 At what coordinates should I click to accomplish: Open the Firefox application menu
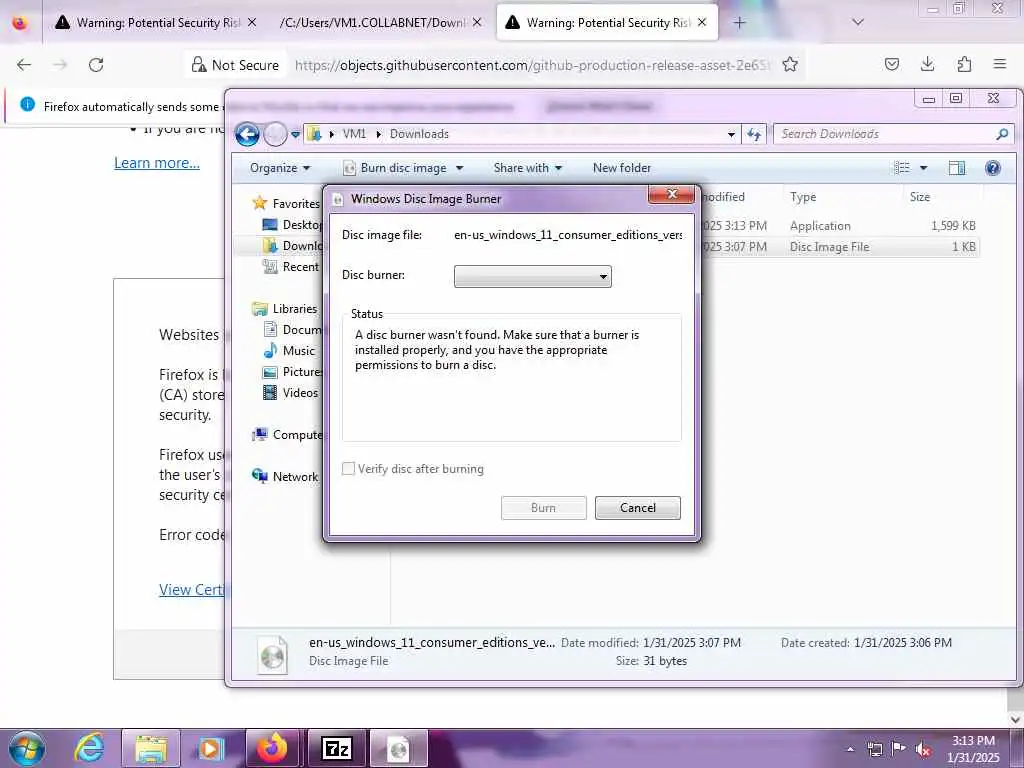(1000, 64)
